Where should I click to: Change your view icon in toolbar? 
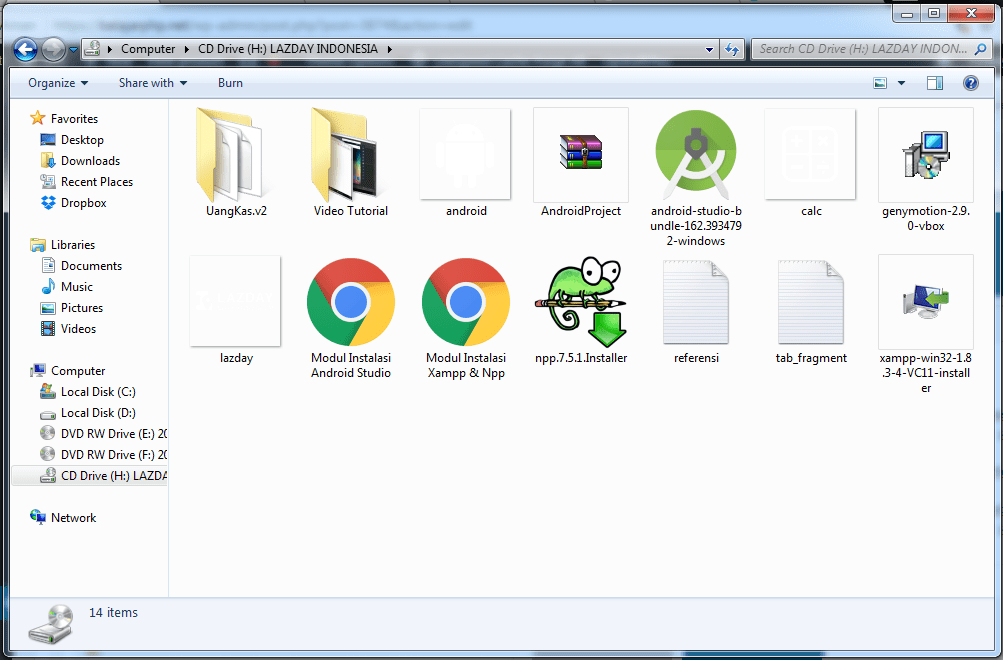(880, 83)
